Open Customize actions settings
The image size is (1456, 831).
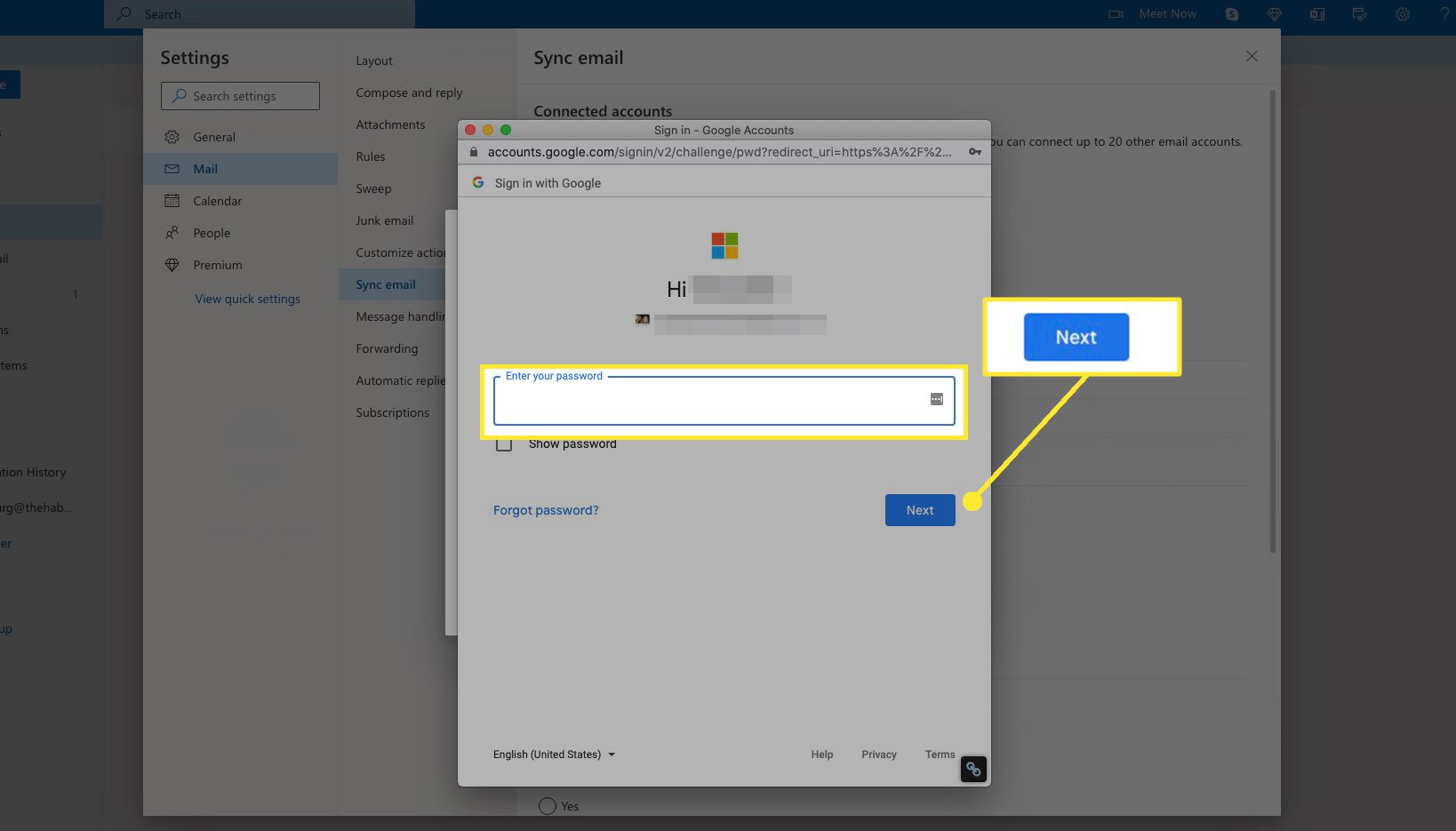click(x=401, y=252)
